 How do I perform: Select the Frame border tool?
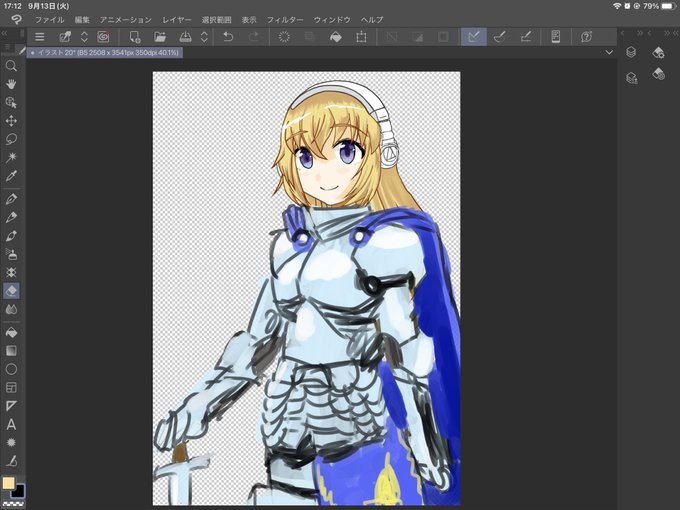point(11,387)
